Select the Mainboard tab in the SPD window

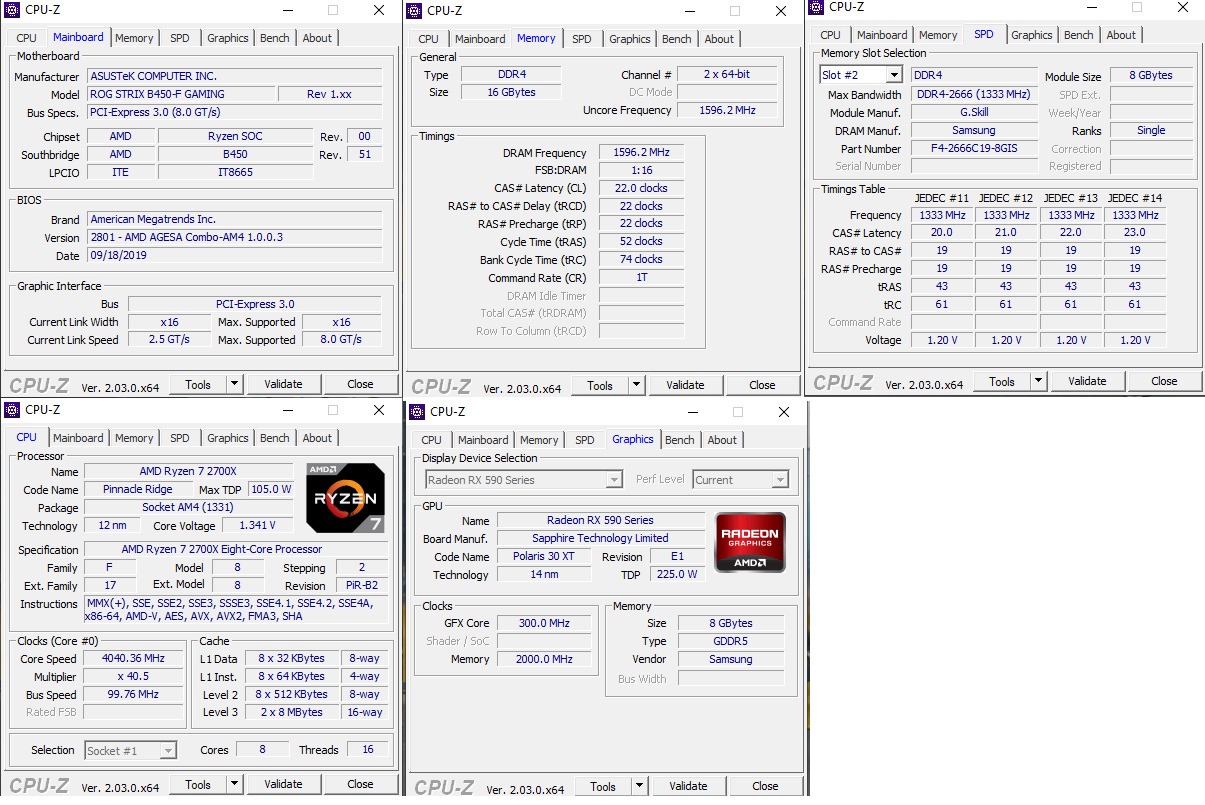883,35
